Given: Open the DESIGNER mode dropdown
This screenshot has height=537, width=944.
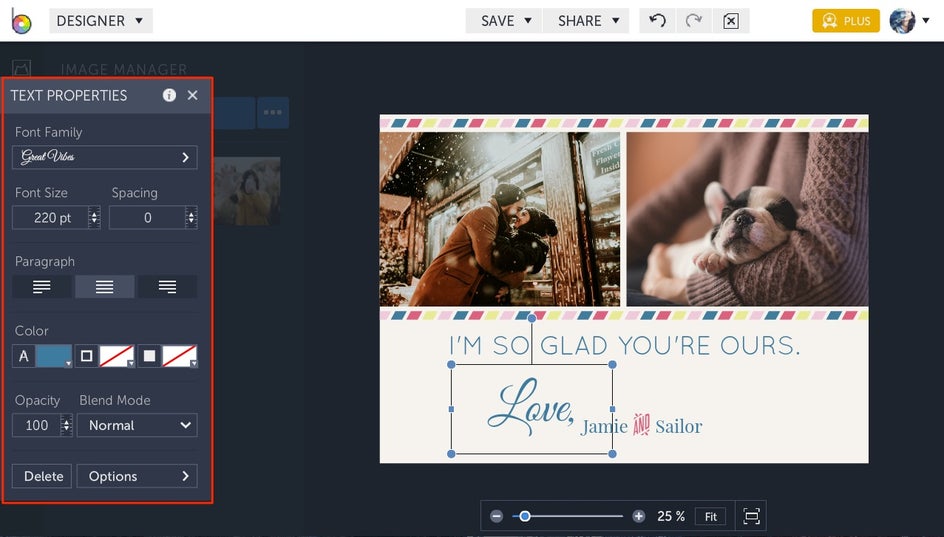Looking at the screenshot, I should tap(101, 21).
